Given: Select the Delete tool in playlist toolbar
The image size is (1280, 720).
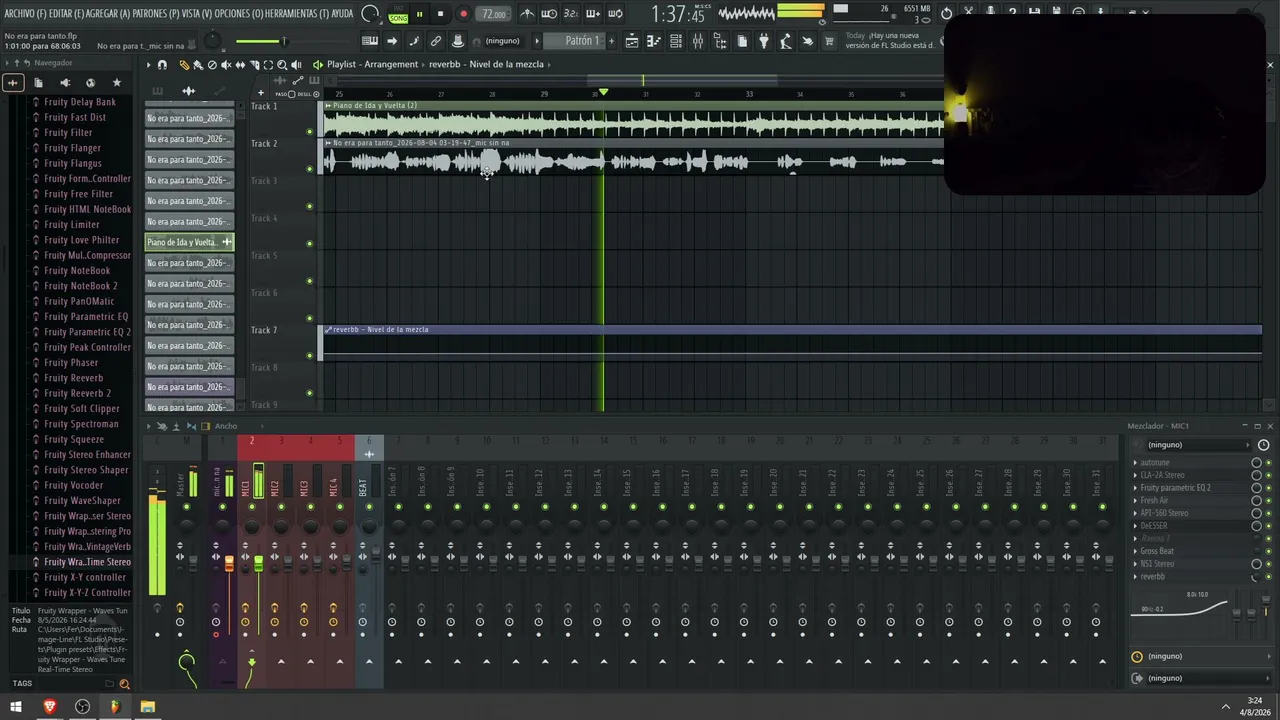Looking at the screenshot, I should click(212, 65).
